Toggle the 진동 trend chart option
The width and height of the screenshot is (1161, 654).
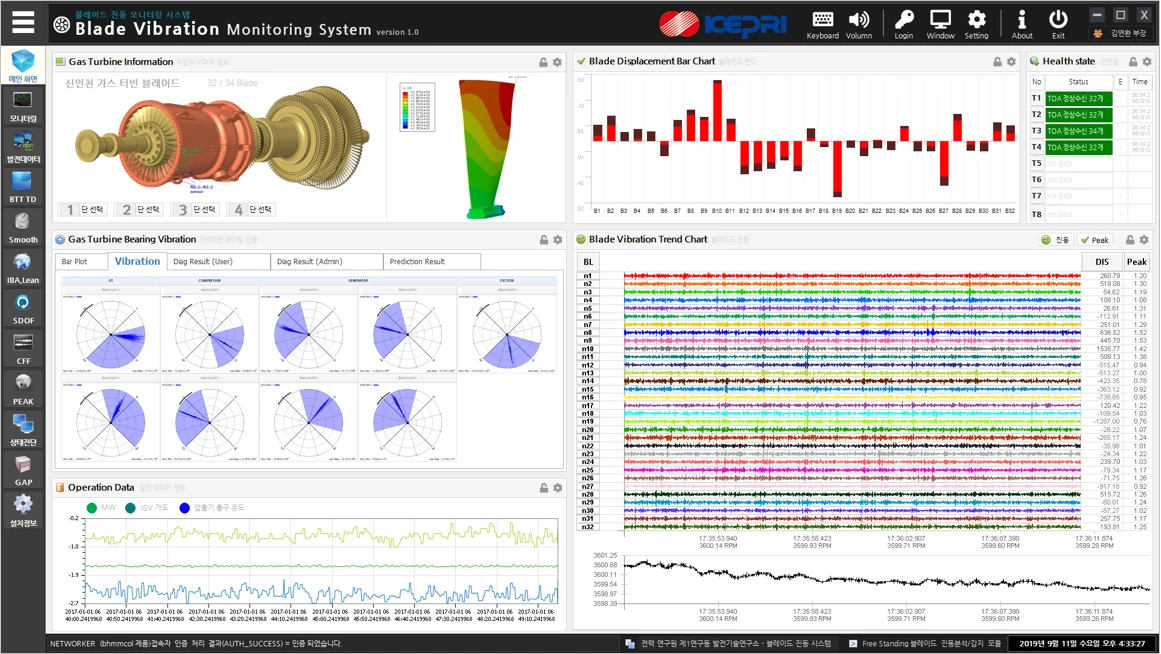coord(1056,240)
